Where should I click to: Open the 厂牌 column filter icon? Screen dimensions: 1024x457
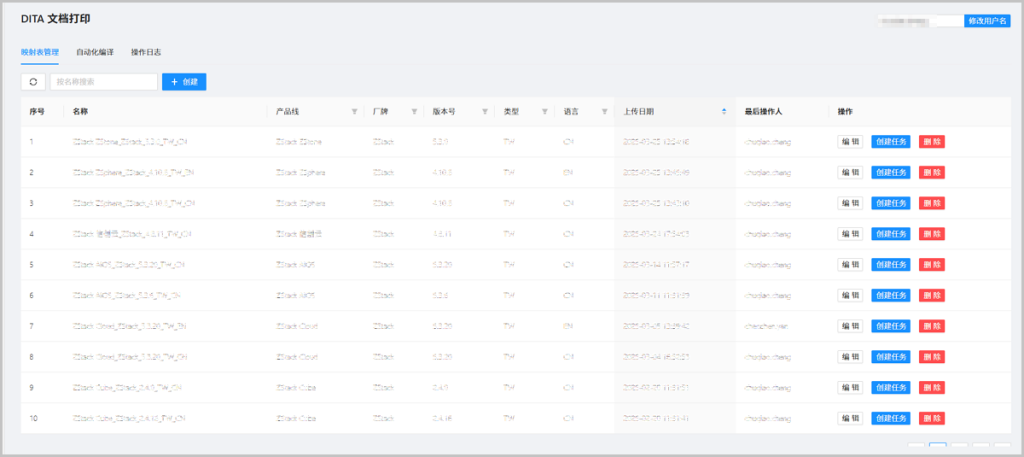414,112
